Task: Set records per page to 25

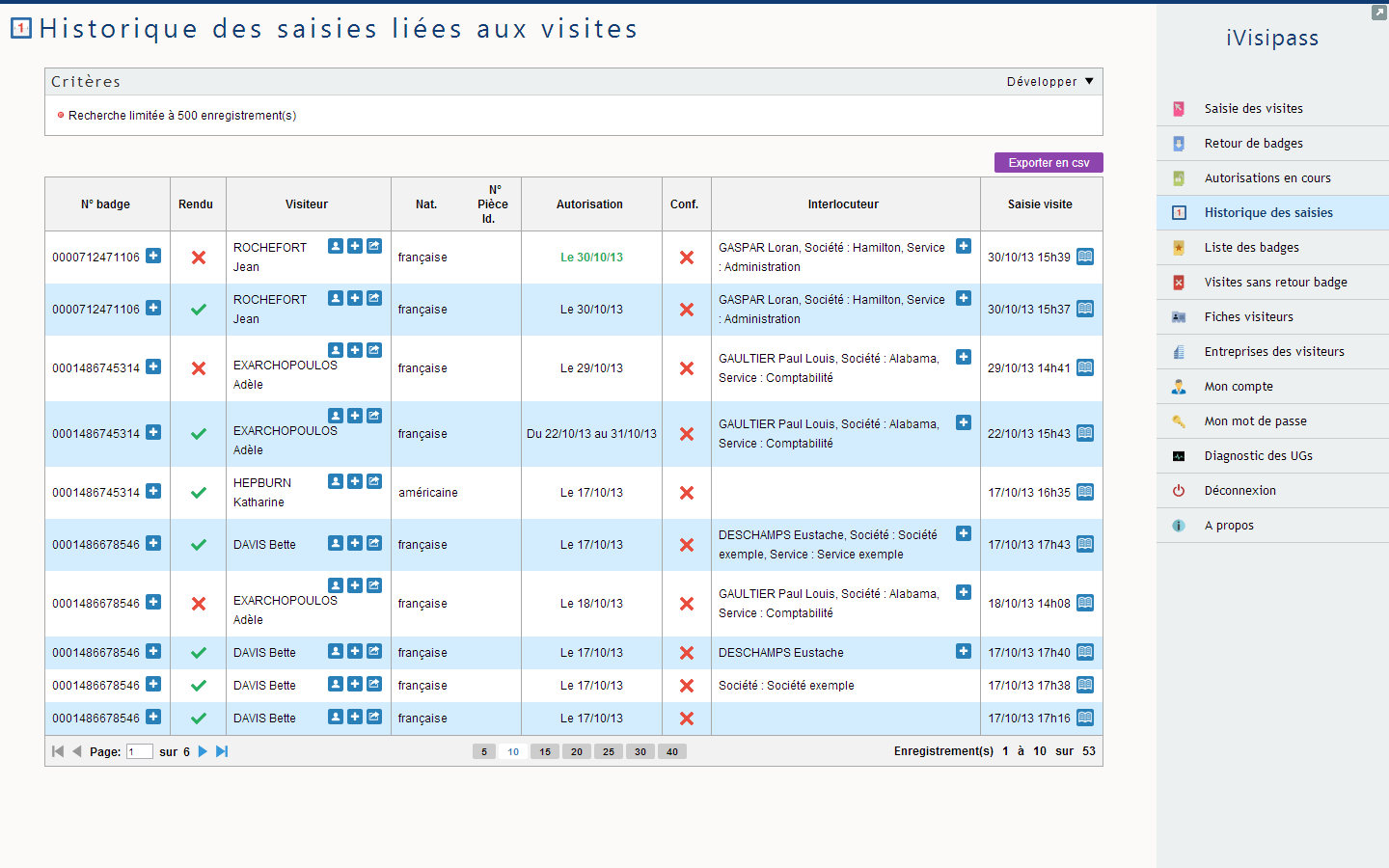Action: pos(608,750)
